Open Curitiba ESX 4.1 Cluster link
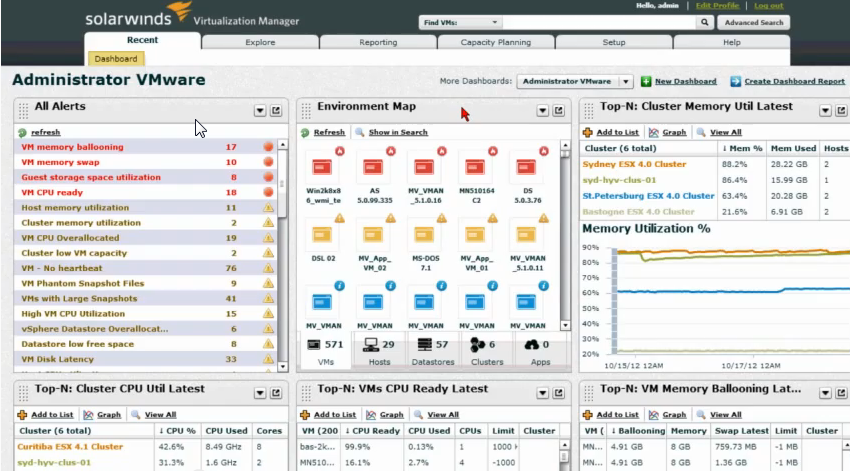This screenshot has width=850, height=471. 70,447
